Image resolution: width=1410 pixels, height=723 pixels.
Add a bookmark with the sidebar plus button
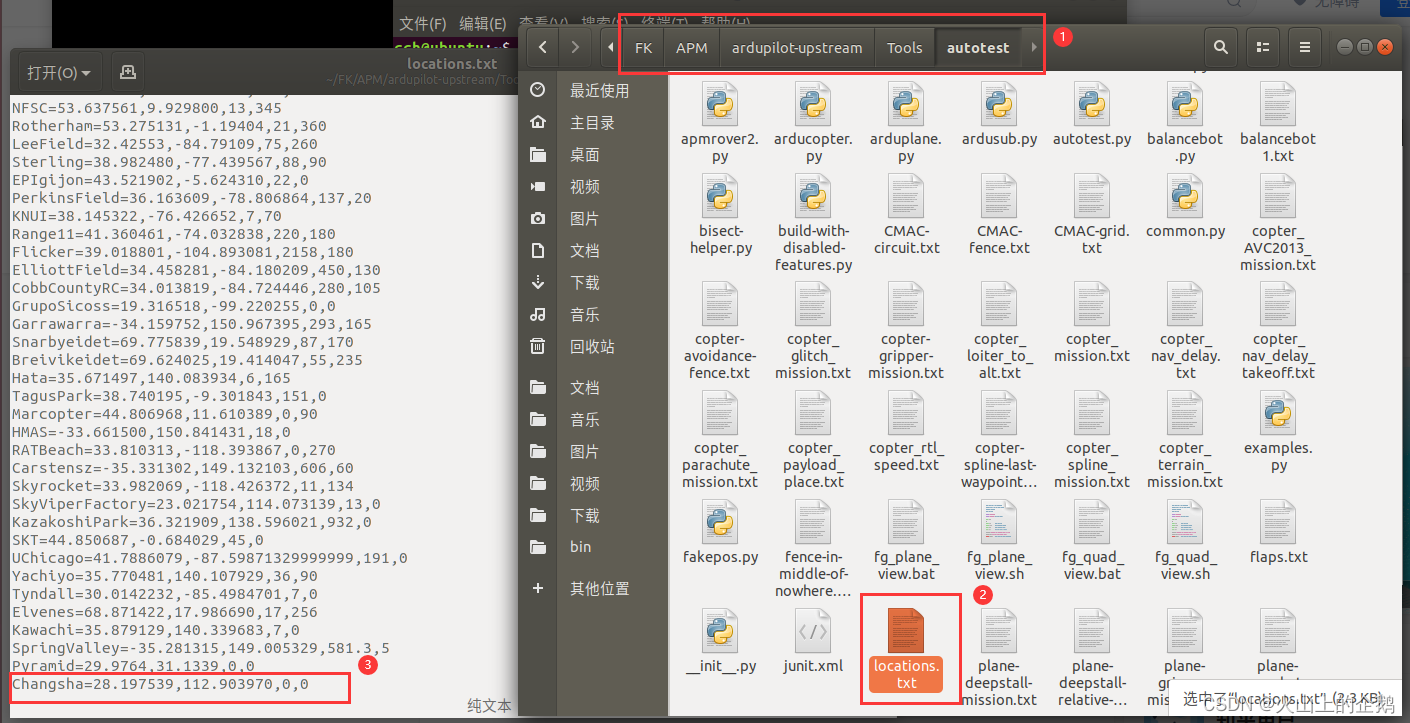pyautogui.click(x=537, y=588)
